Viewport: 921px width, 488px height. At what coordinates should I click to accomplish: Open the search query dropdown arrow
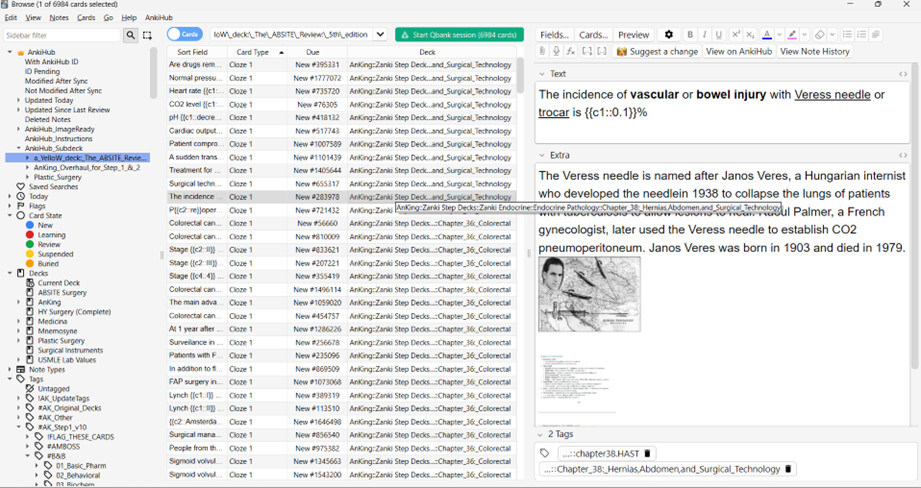click(381, 35)
